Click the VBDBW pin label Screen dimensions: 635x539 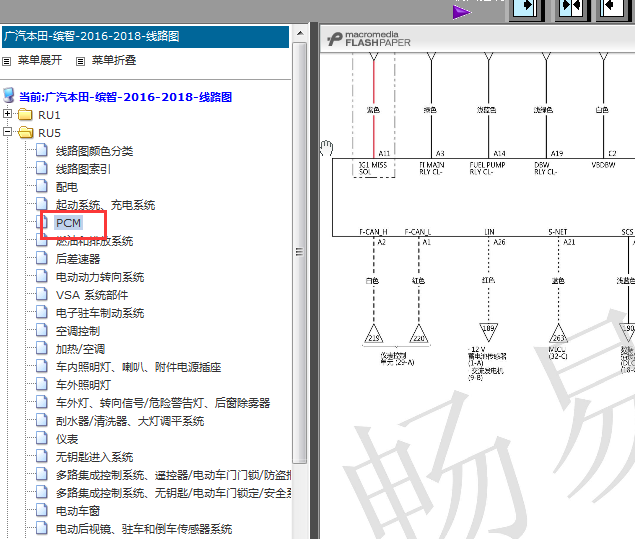click(603, 165)
